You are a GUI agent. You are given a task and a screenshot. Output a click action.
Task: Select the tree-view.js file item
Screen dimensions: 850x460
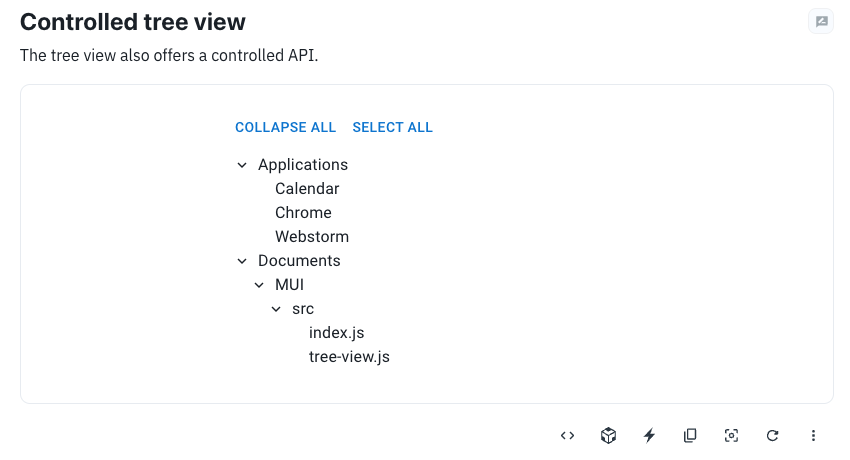pos(349,357)
